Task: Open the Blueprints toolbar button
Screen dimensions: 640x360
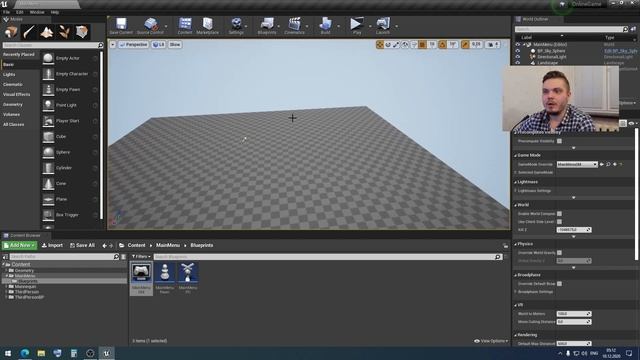Action: (x=267, y=26)
